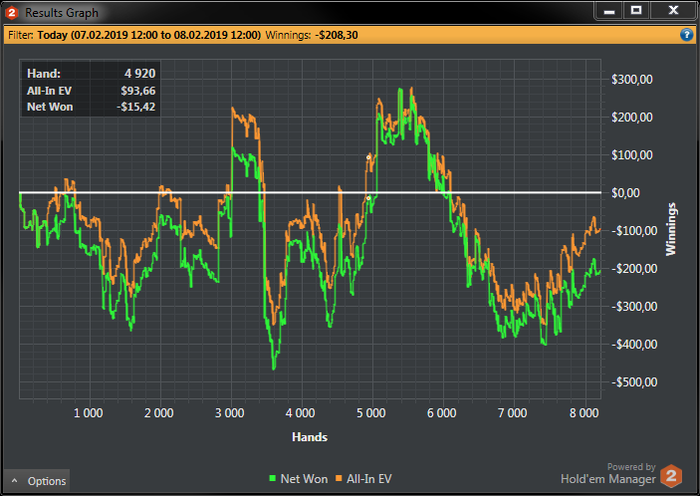The height and width of the screenshot is (496, 700).
Task: Click the app icon in title bar
Action: pos(11,11)
